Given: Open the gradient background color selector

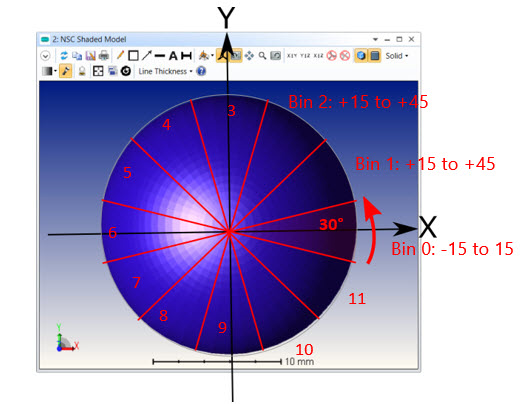Looking at the screenshot, I should click(49, 71).
